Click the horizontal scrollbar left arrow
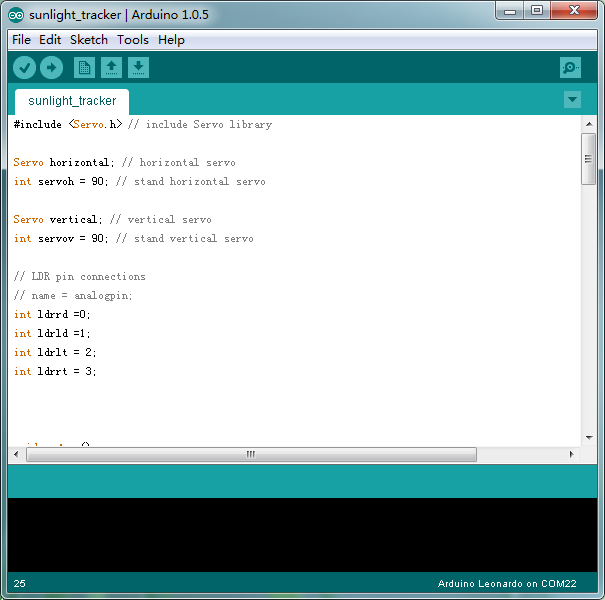 pyautogui.click(x=16, y=454)
